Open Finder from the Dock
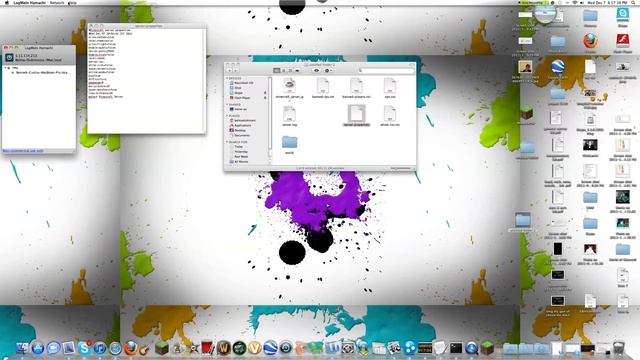640x360 pixels. tap(22, 348)
